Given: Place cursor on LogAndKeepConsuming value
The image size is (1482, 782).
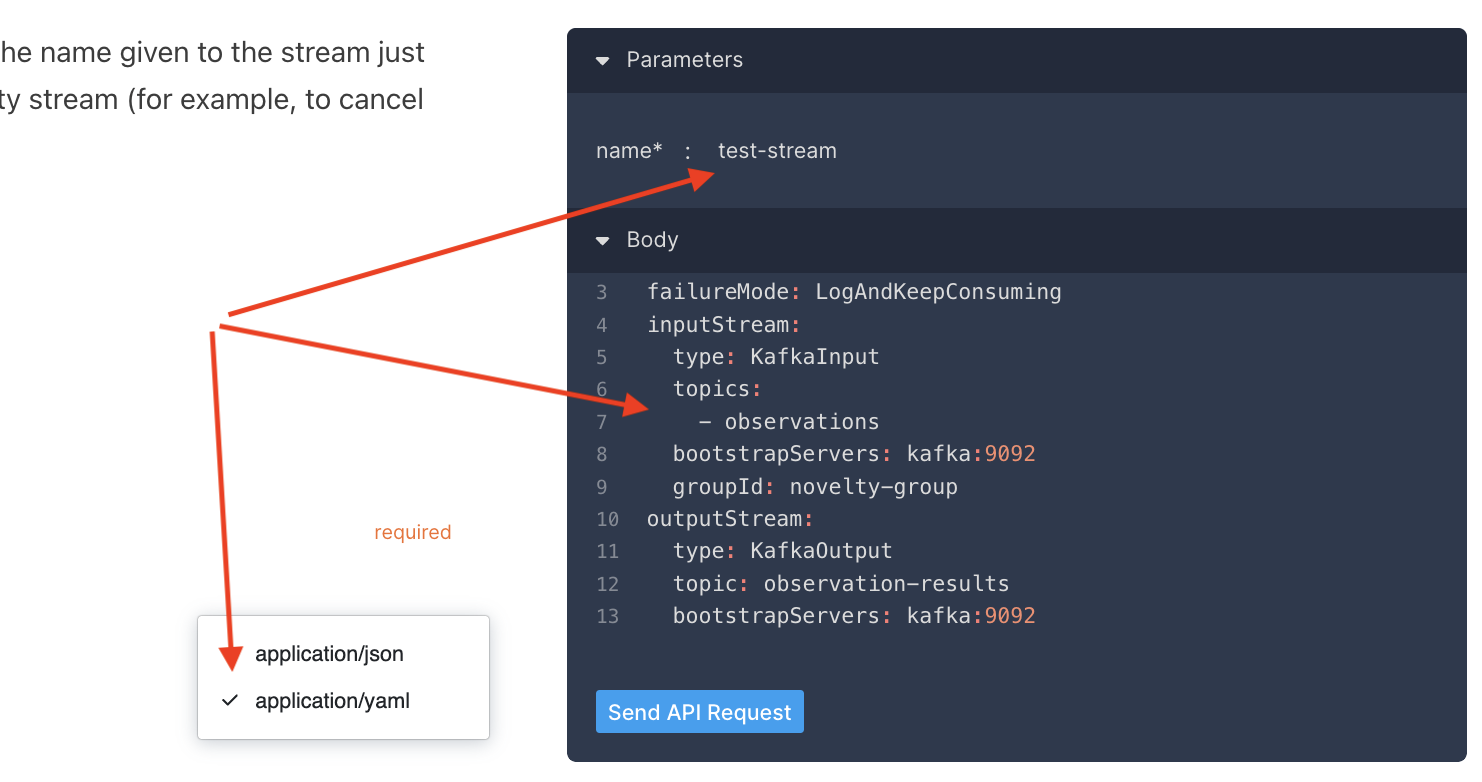Looking at the screenshot, I should [937, 292].
